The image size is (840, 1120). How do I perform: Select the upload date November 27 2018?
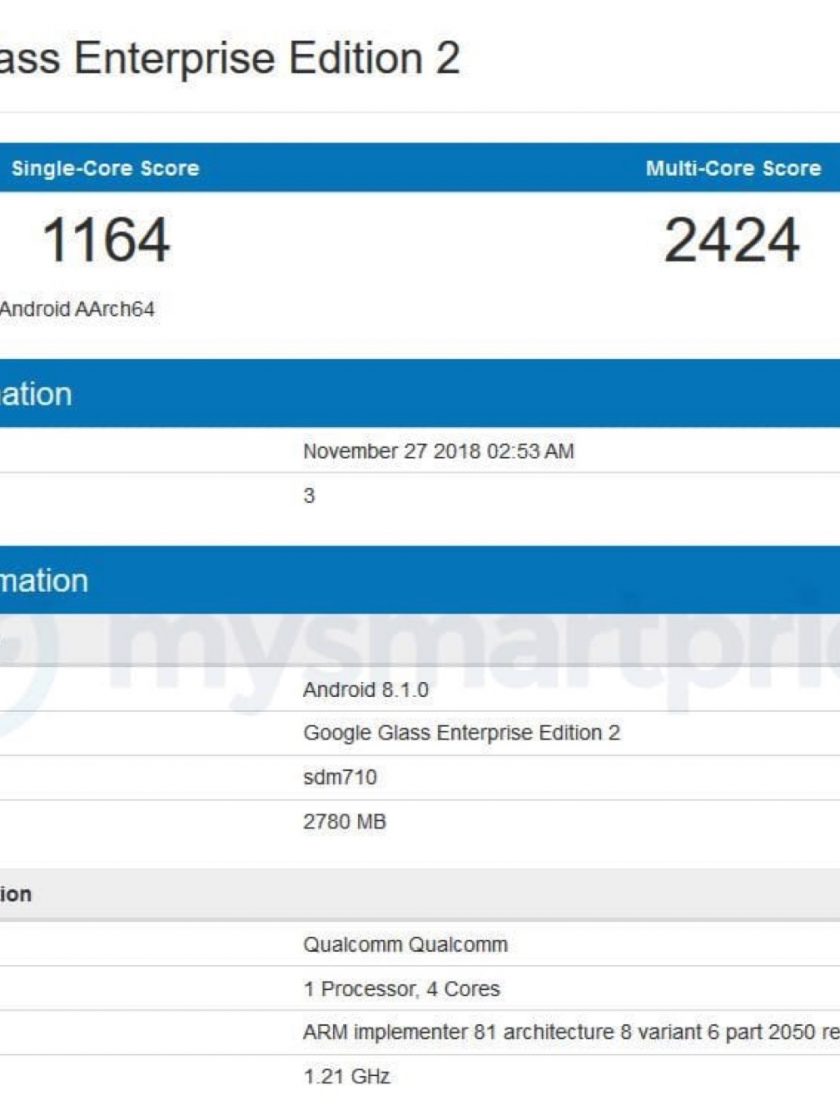(x=438, y=451)
